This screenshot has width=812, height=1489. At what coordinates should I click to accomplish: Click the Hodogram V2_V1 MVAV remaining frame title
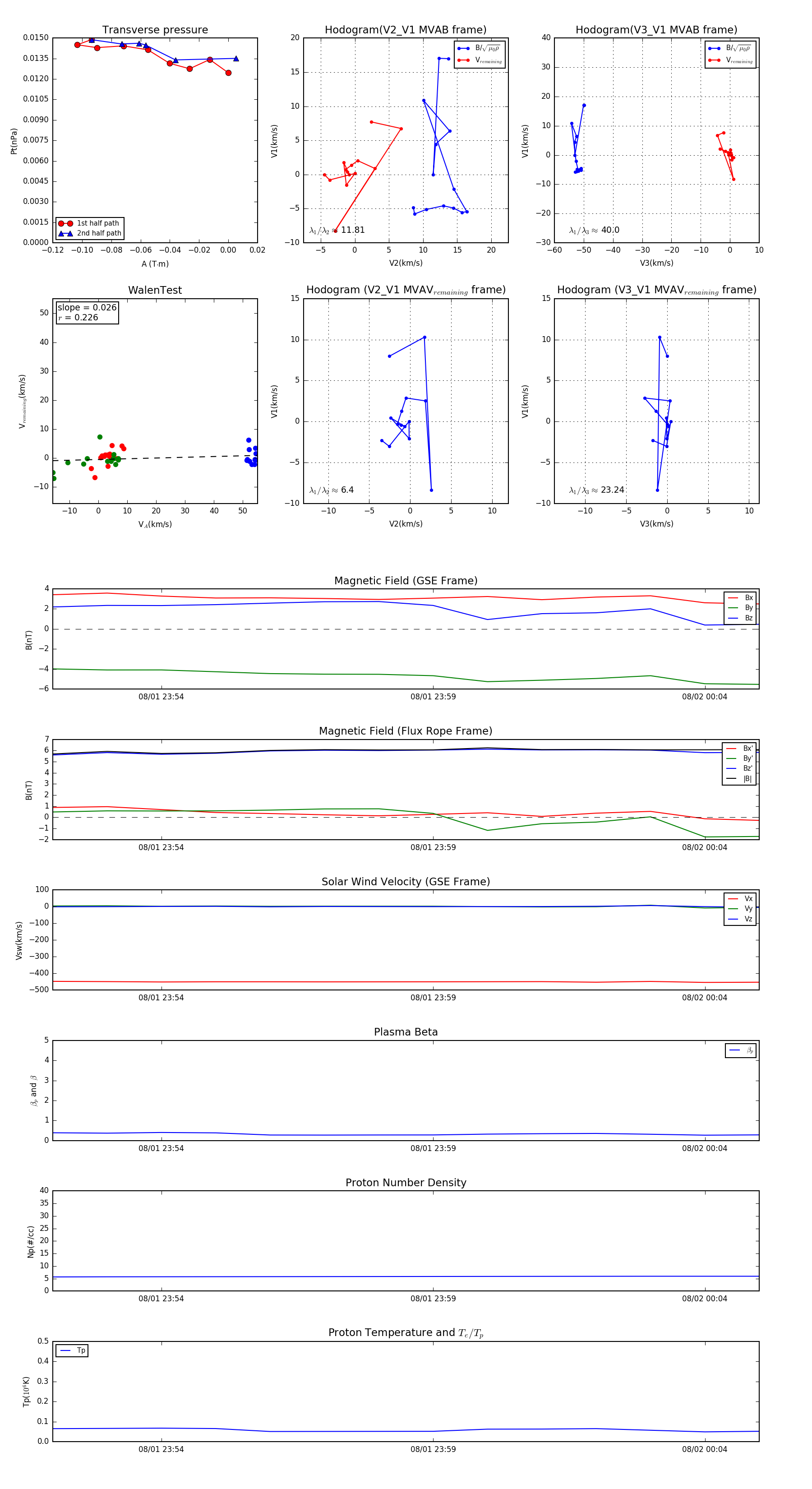[x=406, y=290]
